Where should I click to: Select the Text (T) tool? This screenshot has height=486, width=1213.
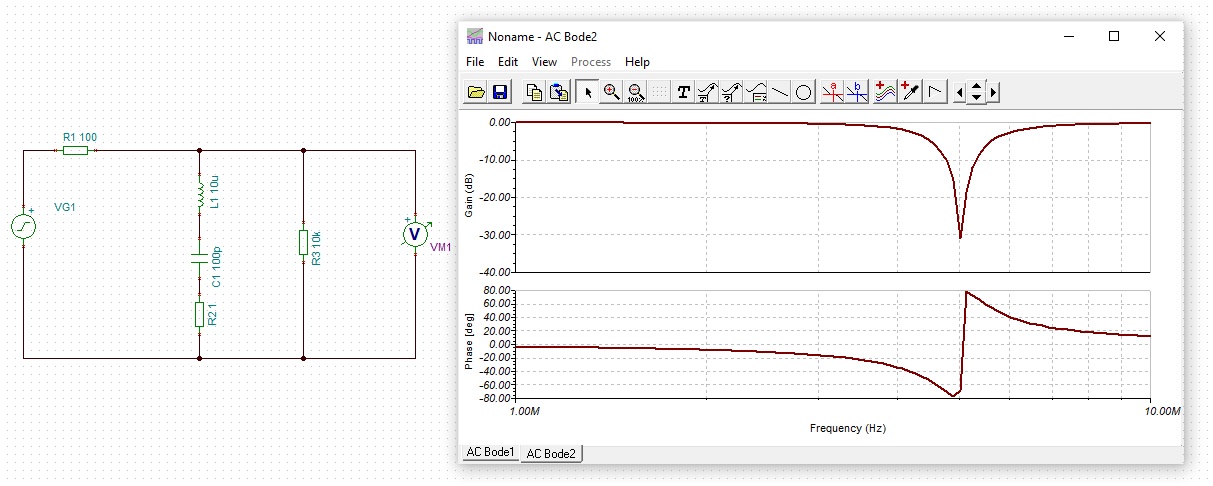point(684,93)
